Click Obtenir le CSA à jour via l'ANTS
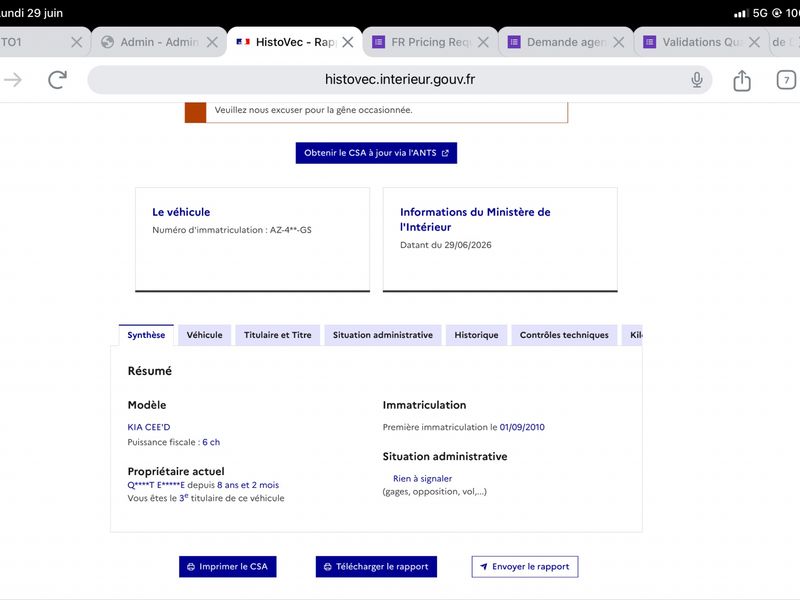The image size is (800, 600). pyautogui.click(x=377, y=153)
